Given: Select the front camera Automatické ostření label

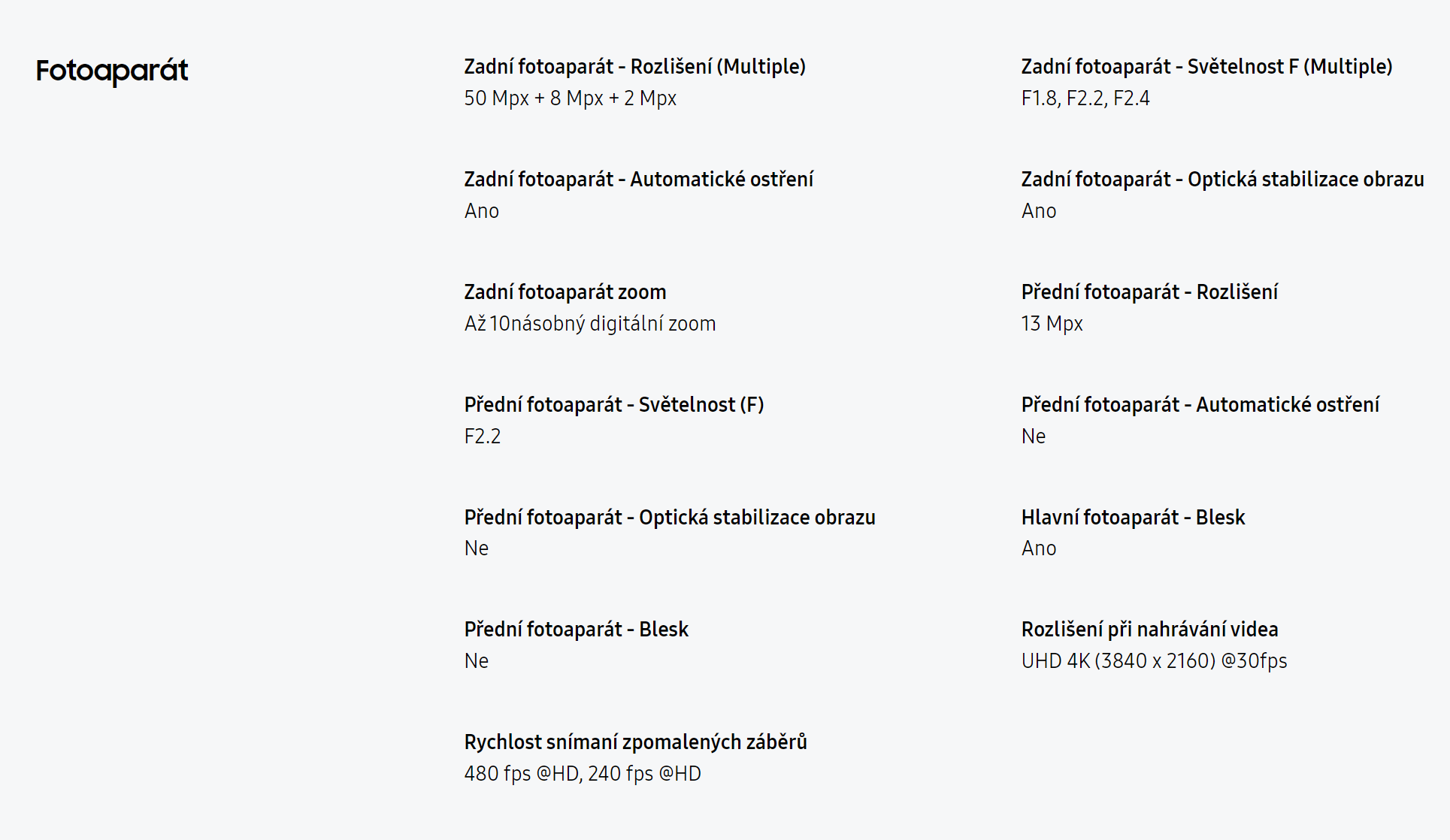Looking at the screenshot, I should pyautogui.click(x=1200, y=405).
